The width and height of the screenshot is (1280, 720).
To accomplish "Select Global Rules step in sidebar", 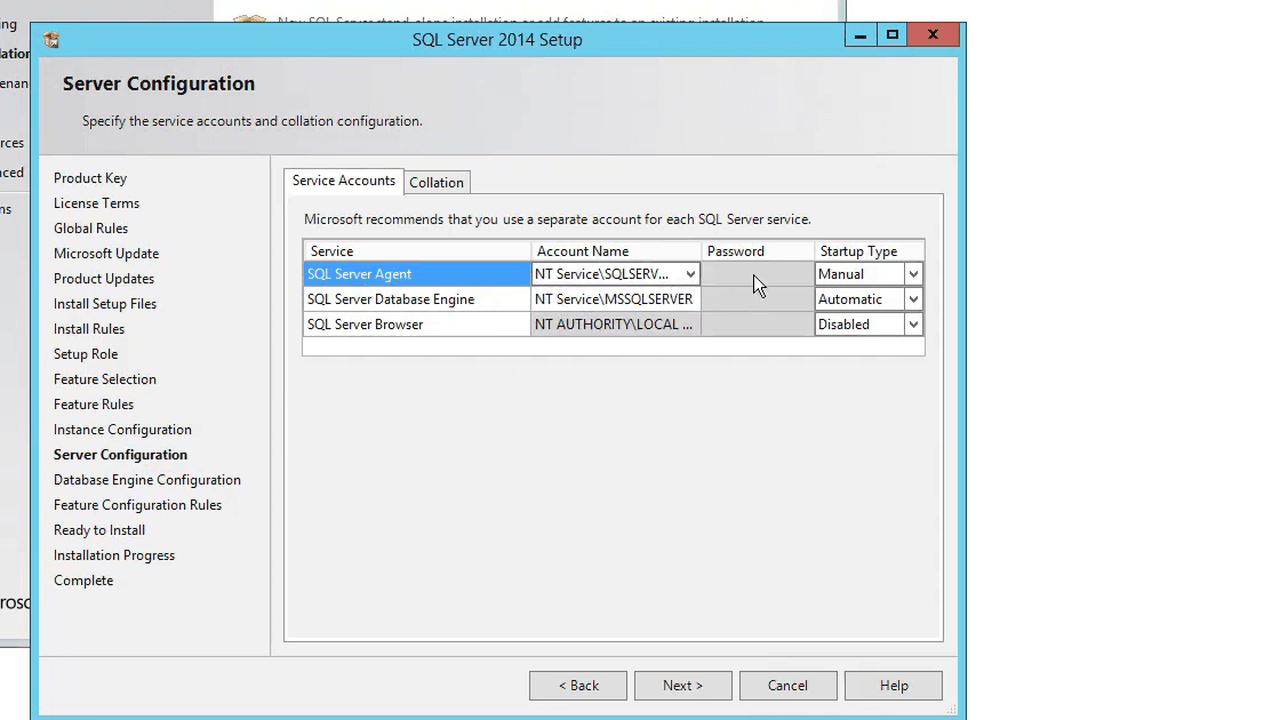I will [x=90, y=228].
